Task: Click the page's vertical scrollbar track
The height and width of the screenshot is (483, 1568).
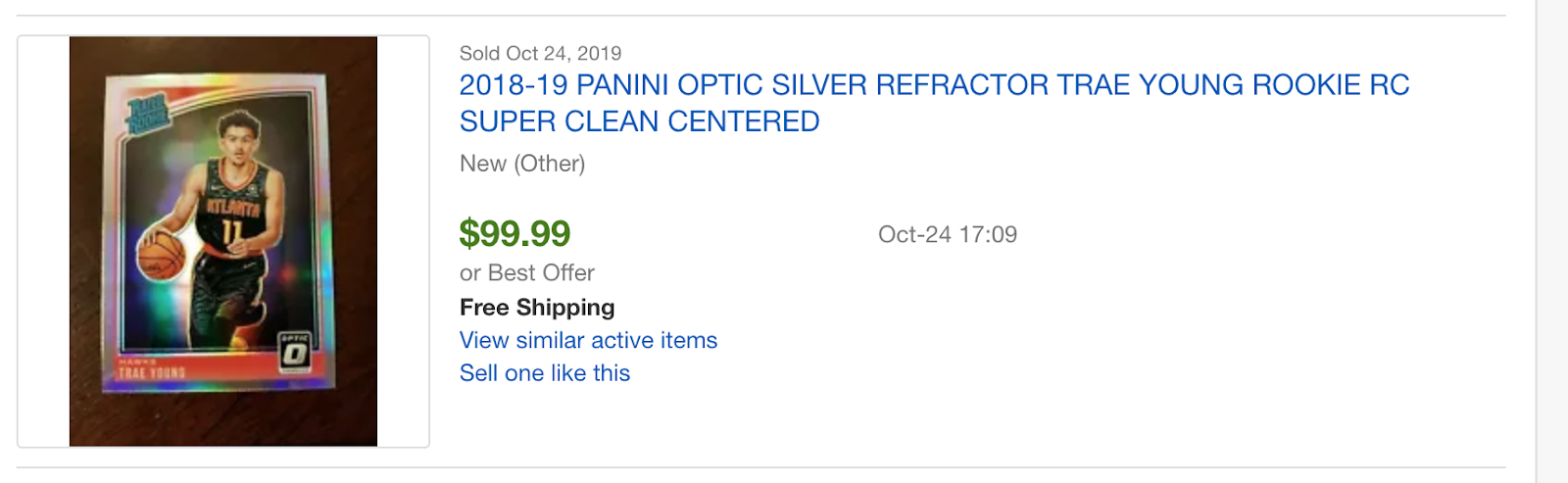Action: 1551,241
